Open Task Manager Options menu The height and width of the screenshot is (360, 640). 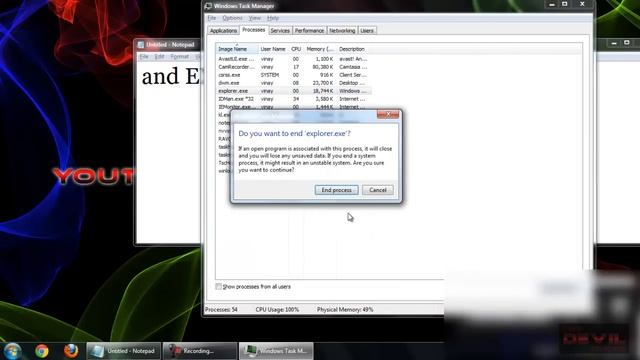[x=232, y=18]
